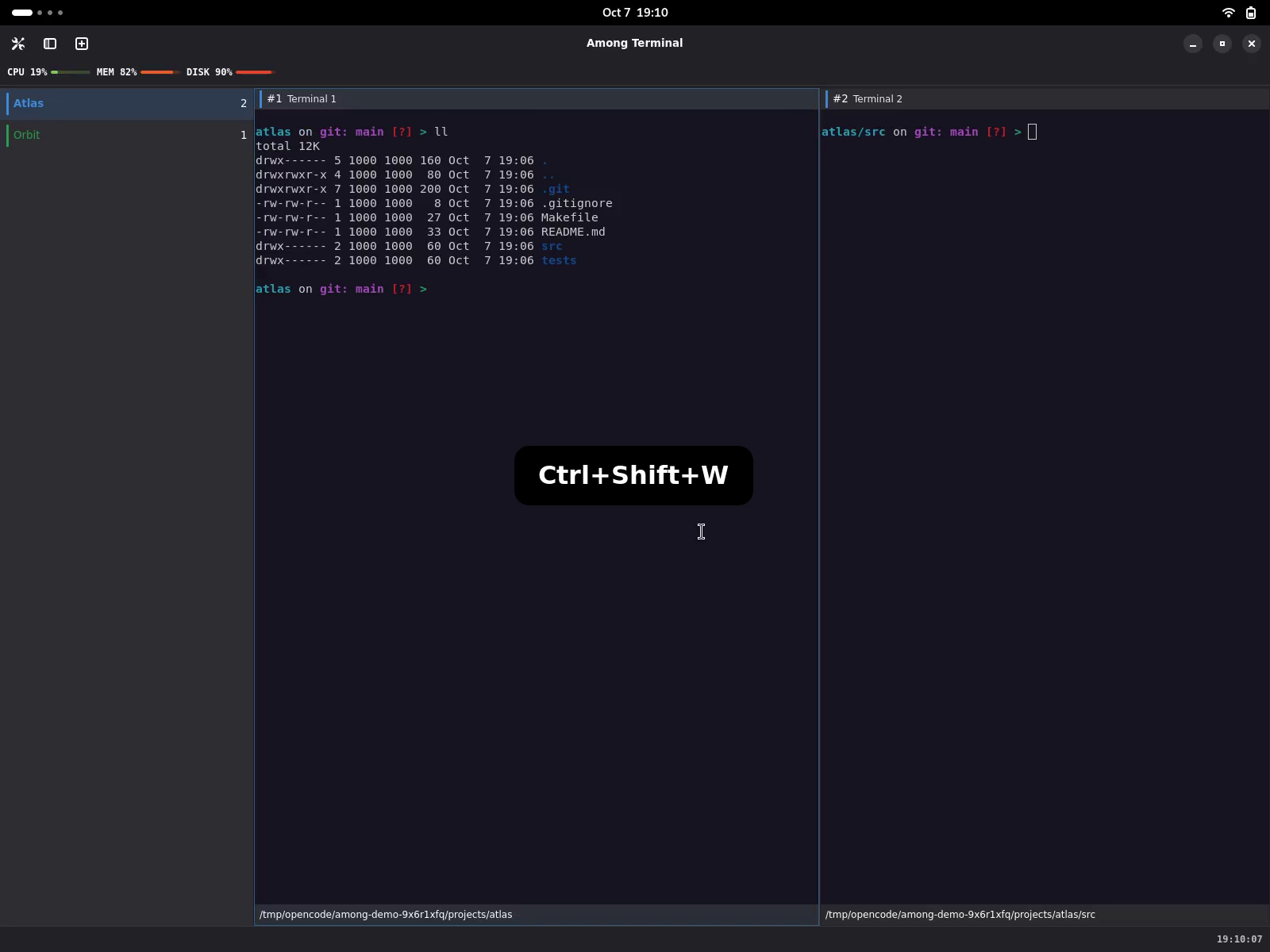Click the 'Among Terminal' window title
The width and height of the screenshot is (1270, 952).
point(635,43)
